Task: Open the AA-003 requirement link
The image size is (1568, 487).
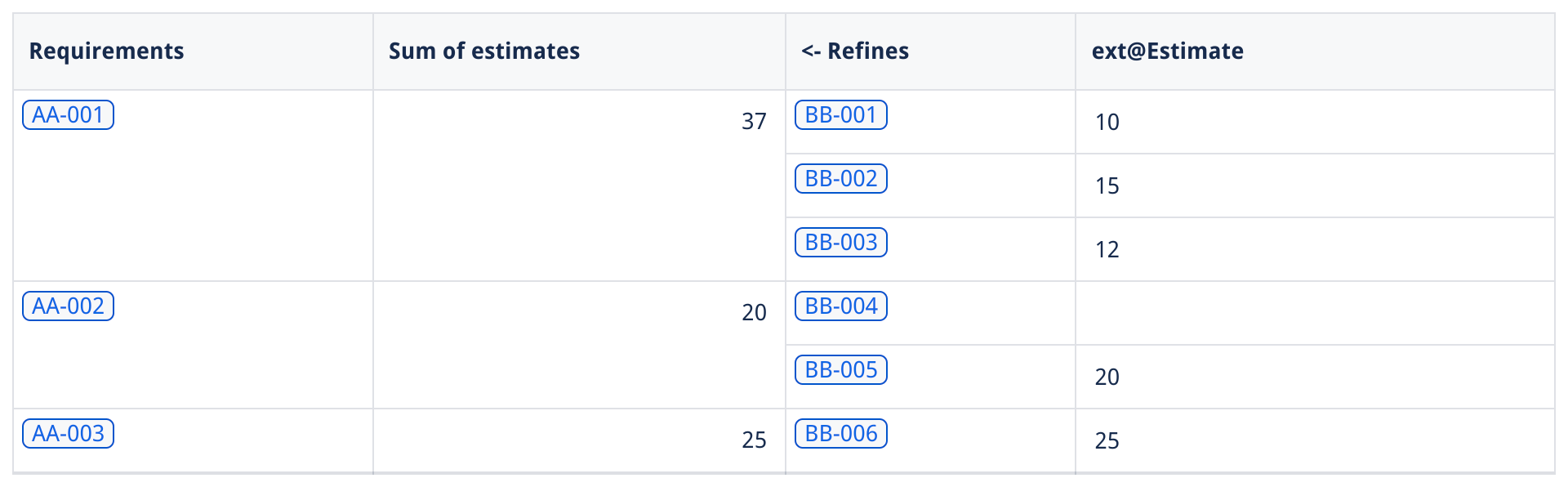Action: point(68,434)
